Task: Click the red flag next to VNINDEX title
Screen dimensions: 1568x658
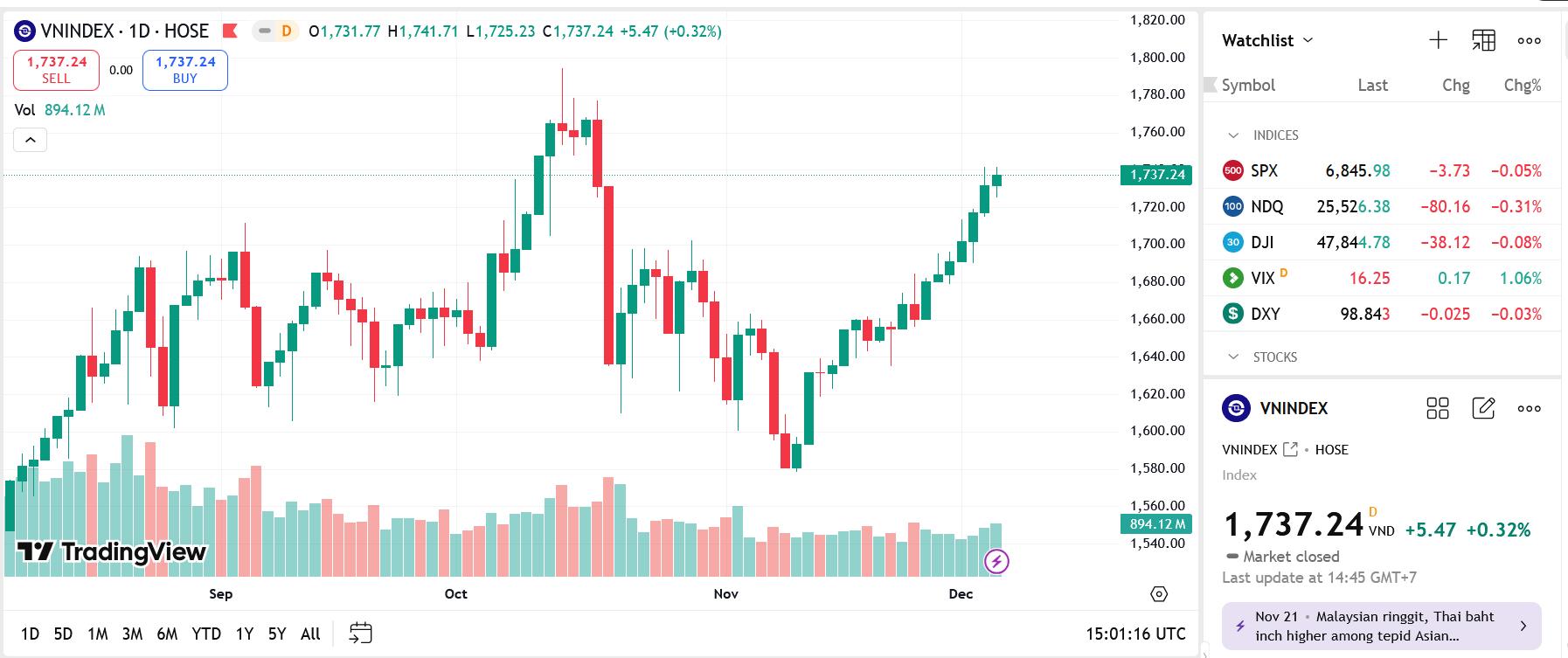Action: point(230,31)
